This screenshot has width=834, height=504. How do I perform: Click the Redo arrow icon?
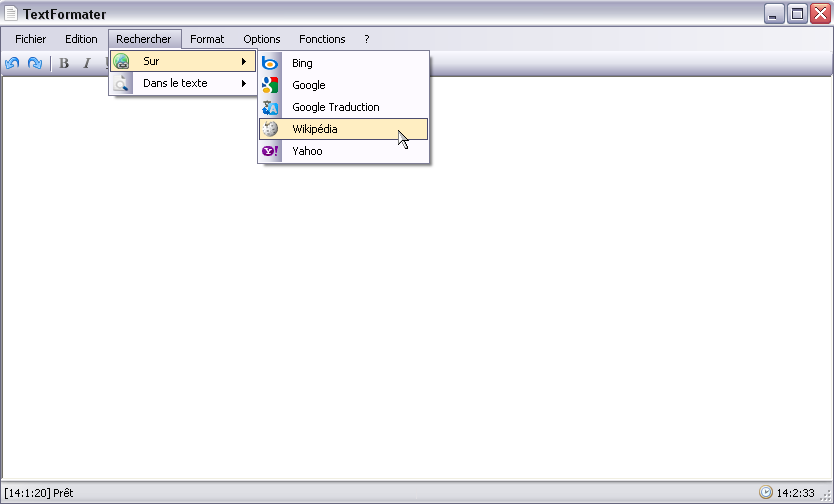[35, 63]
